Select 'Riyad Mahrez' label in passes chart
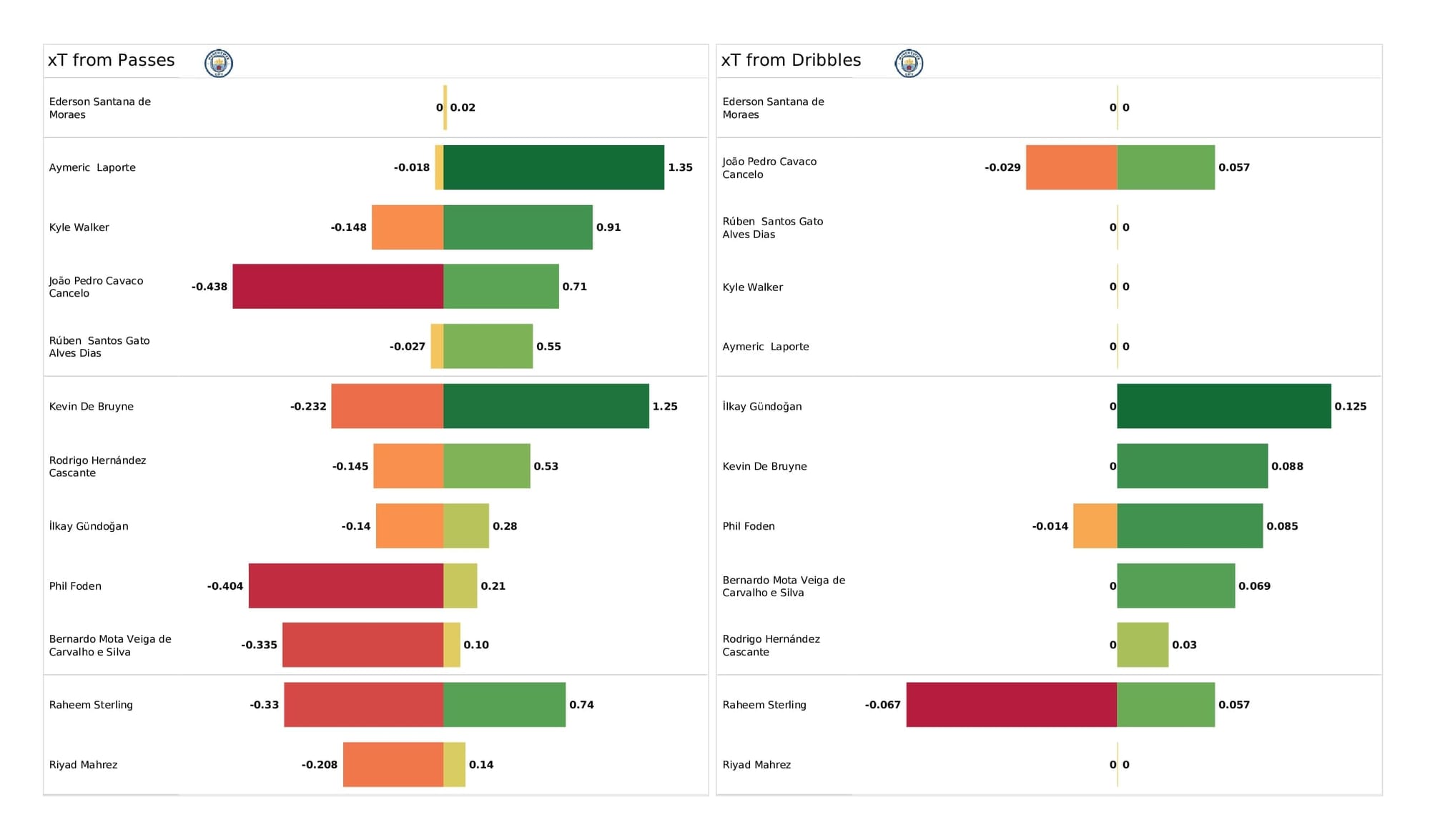The height and width of the screenshot is (840, 1430). pyautogui.click(x=83, y=764)
